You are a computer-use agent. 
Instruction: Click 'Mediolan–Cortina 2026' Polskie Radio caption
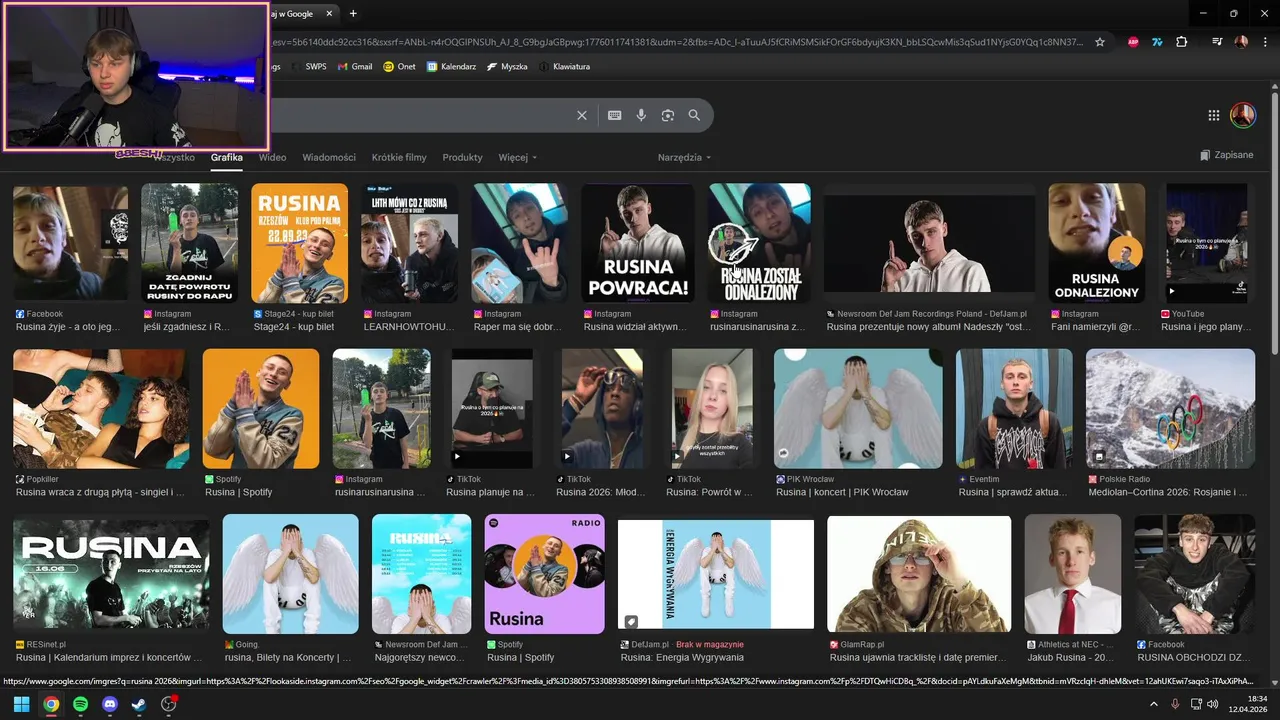(1167, 492)
